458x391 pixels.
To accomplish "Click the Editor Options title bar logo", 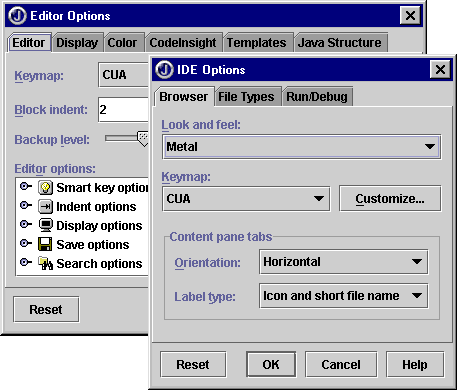I will [17, 15].
